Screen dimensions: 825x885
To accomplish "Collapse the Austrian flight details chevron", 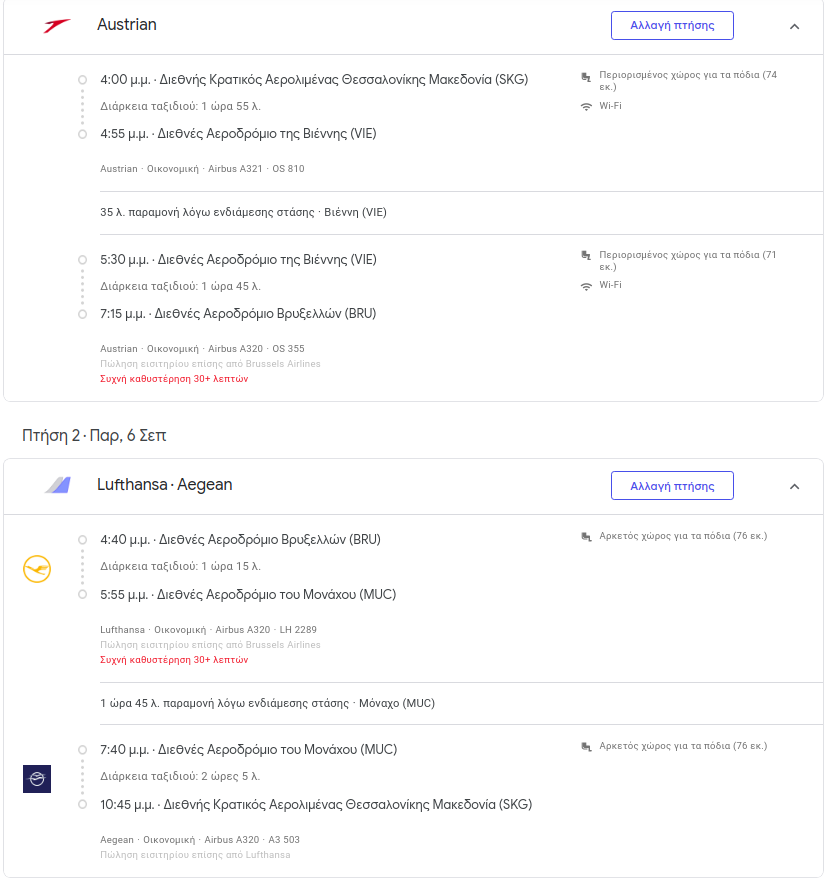I will coord(795,26).
